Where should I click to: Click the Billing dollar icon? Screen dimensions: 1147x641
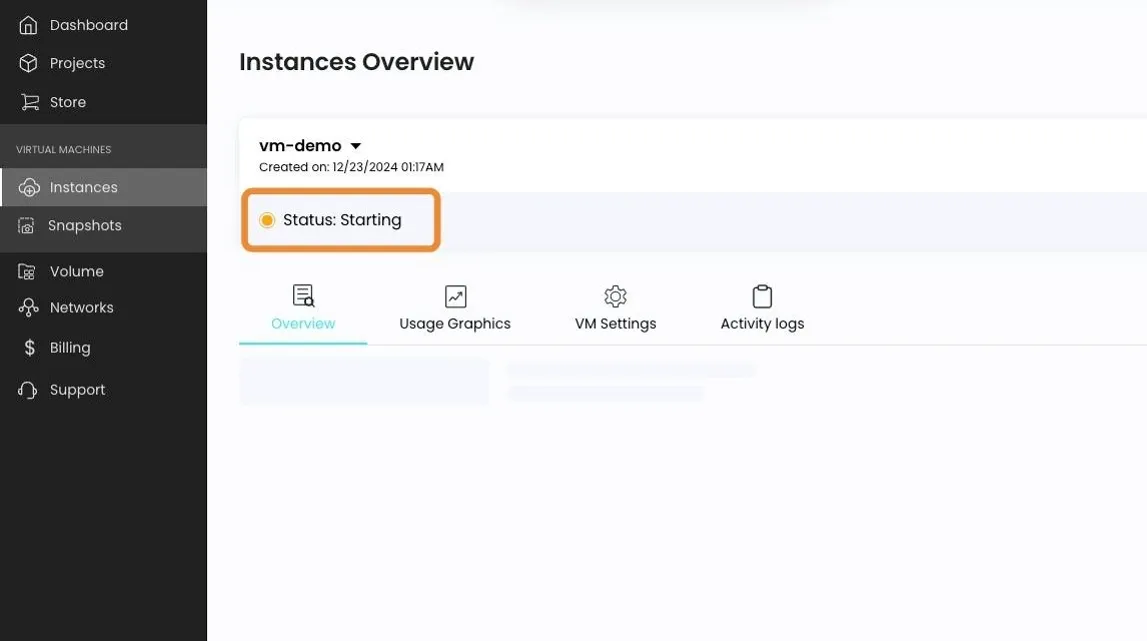point(29,348)
